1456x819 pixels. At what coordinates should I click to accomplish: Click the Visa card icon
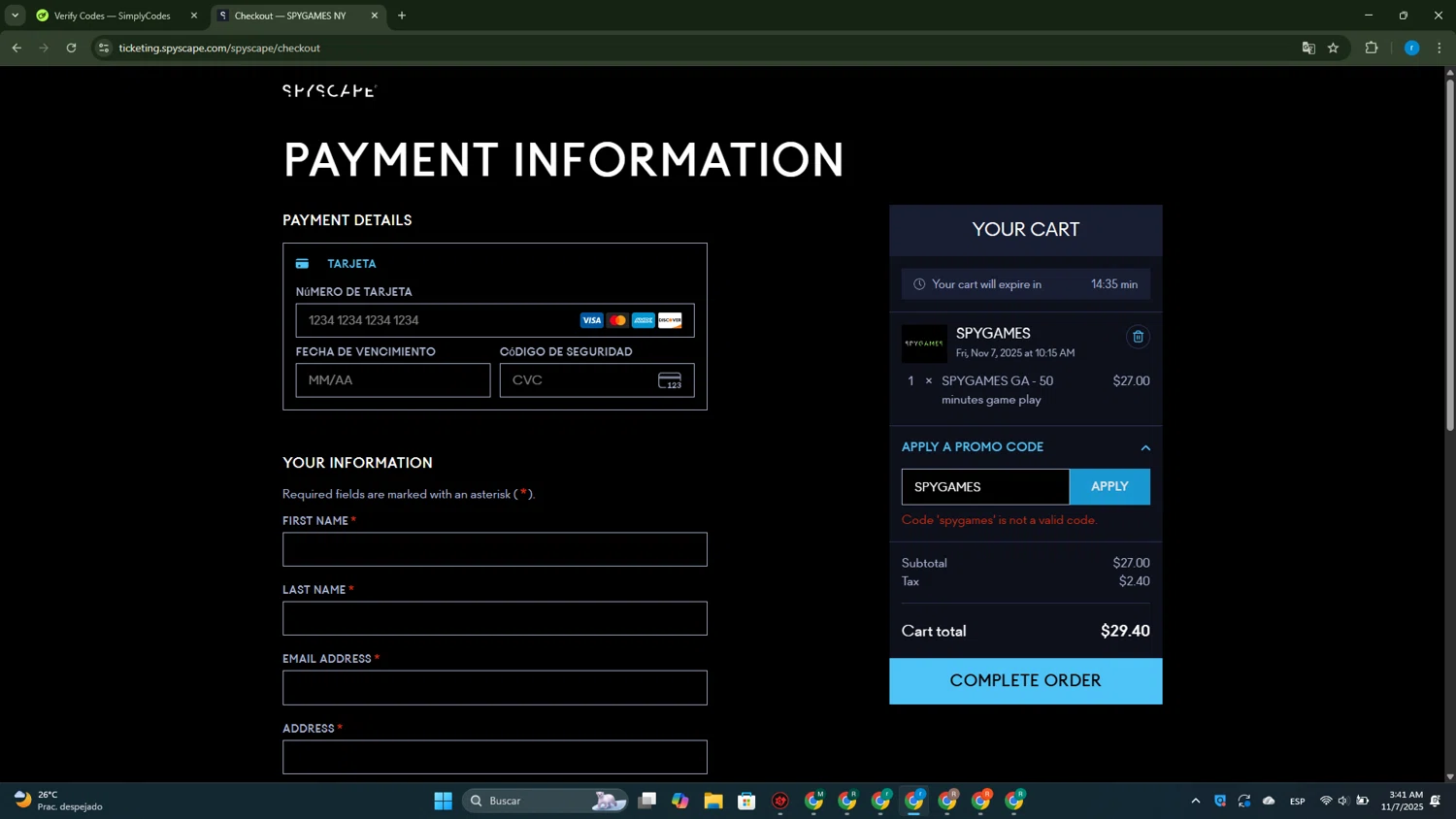coord(591,320)
